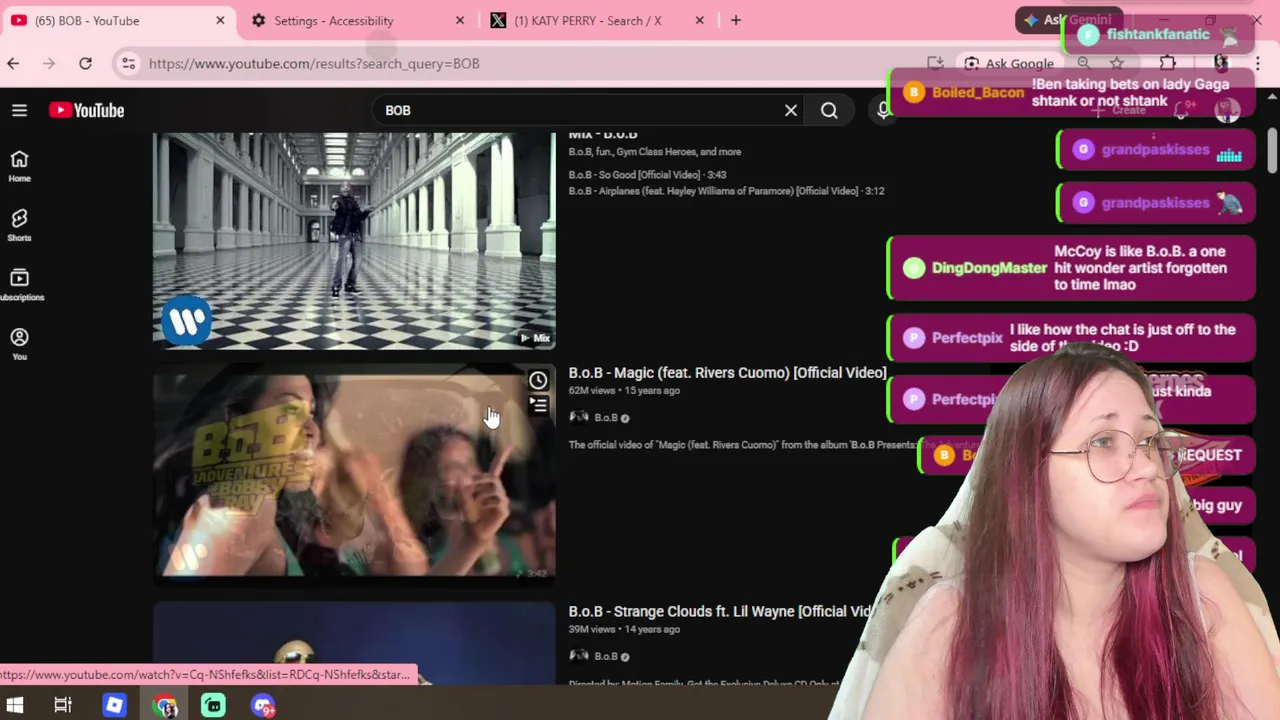Bookmark this page with the star icon
Image resolution: width=1280 pixels, height=720 pixels.
1117,63
